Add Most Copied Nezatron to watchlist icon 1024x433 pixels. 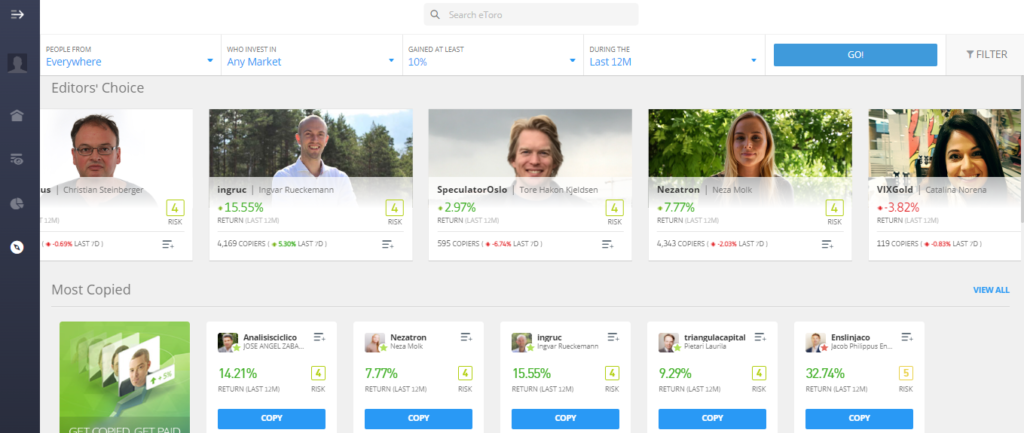pos(466,337)
